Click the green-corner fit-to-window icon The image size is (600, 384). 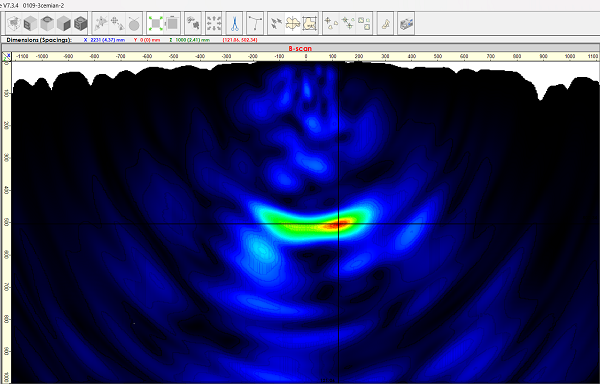tap(156, 24)
